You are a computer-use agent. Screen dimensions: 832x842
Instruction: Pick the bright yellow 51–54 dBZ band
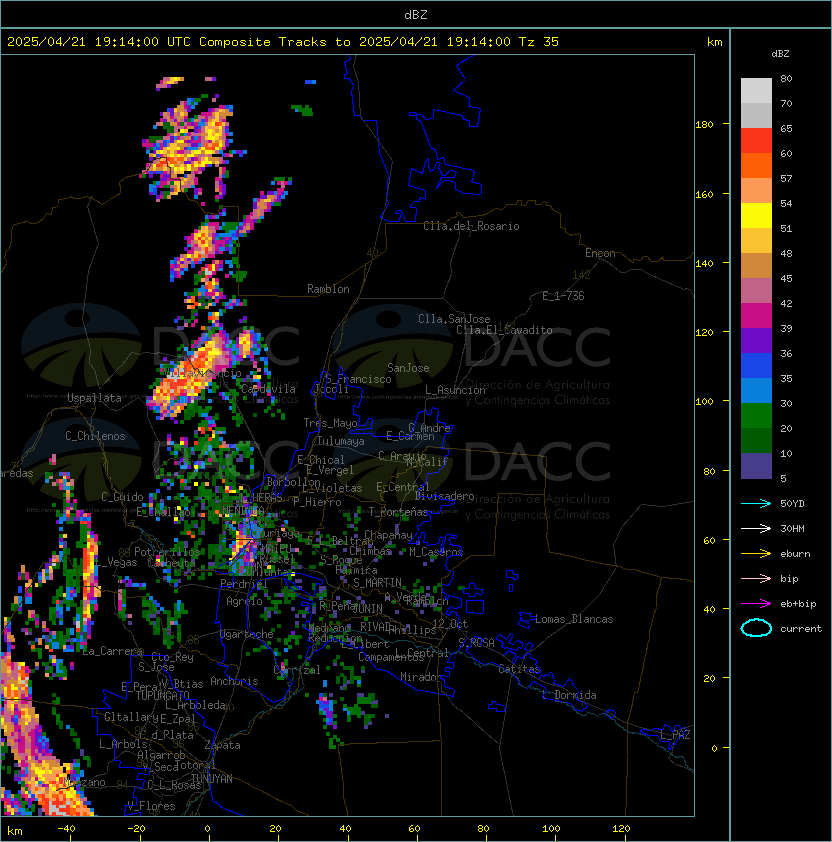click(x=756, y=215)
